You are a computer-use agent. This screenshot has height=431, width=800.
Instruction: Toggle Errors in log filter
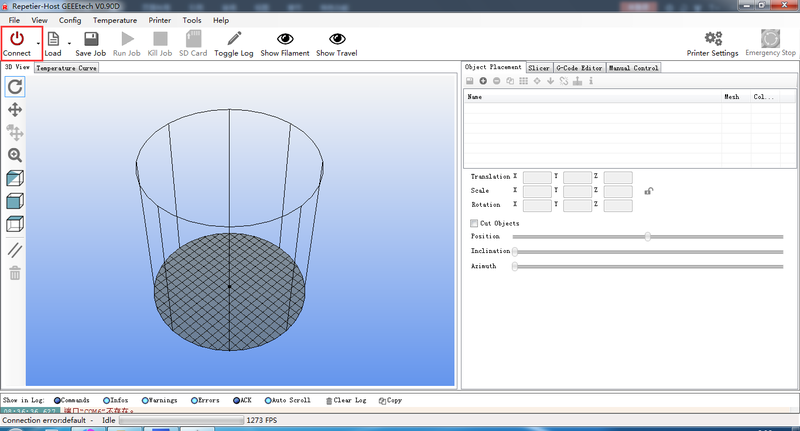pos(205,400)
